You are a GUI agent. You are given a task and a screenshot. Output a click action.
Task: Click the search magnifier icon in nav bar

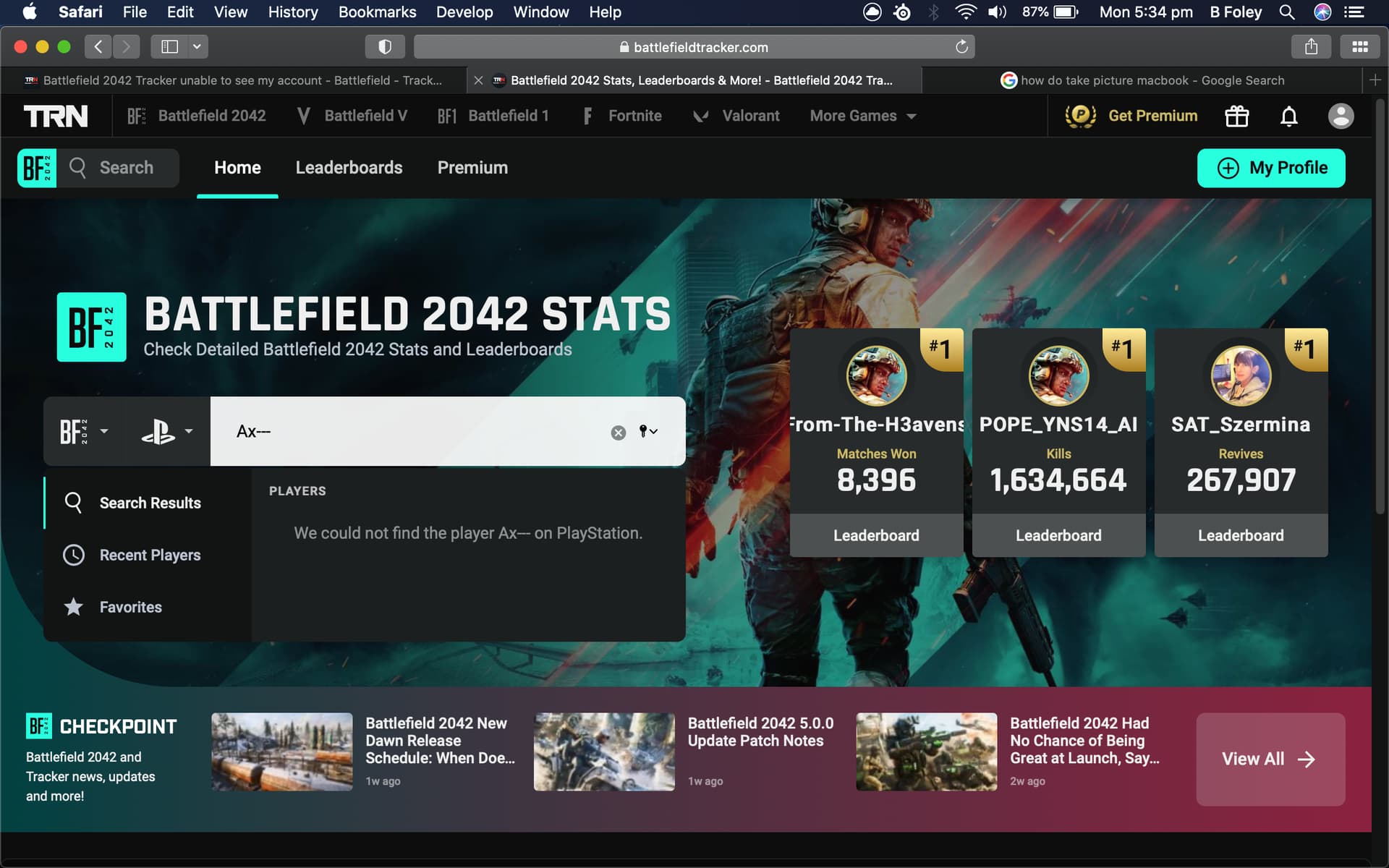(79, 167)
